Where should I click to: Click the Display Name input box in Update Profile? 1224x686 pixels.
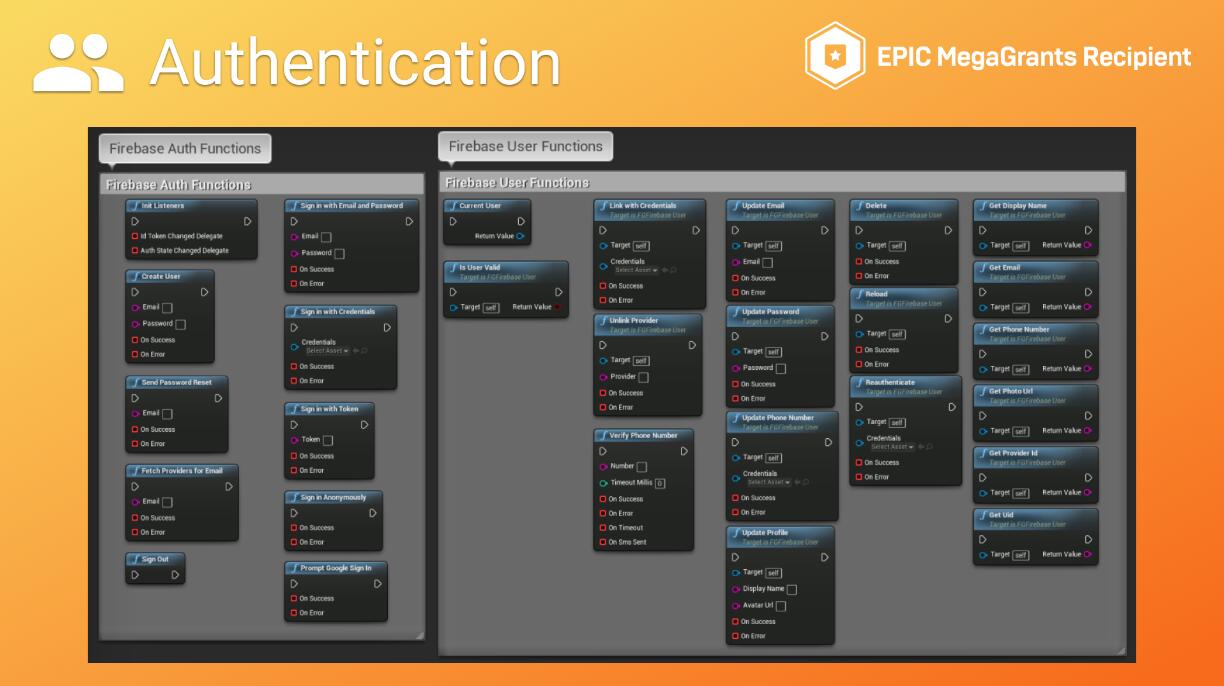pos(792,589)
